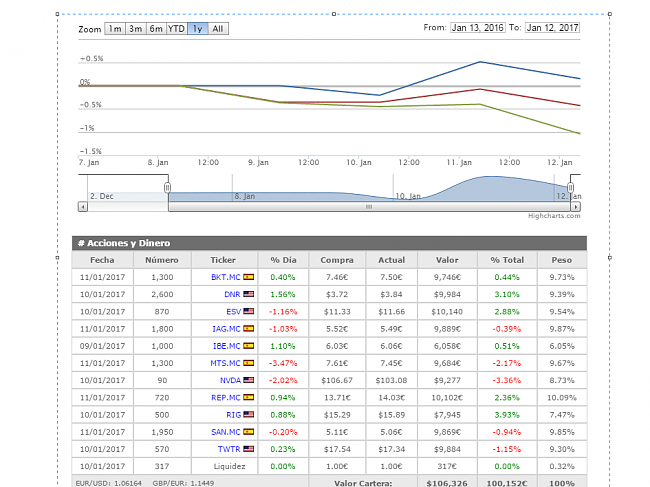Click the 2,600 share count for DNR
Screen dimensions: 650x487
(x=162, y=294)
